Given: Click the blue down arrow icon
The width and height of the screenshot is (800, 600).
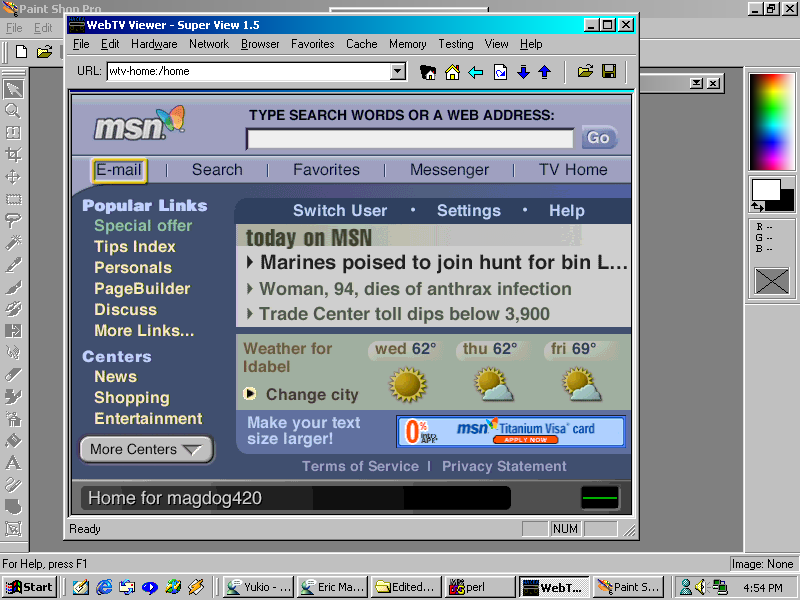Looking at the screenshot, I should pyautogui.click(x=523, y=72).
